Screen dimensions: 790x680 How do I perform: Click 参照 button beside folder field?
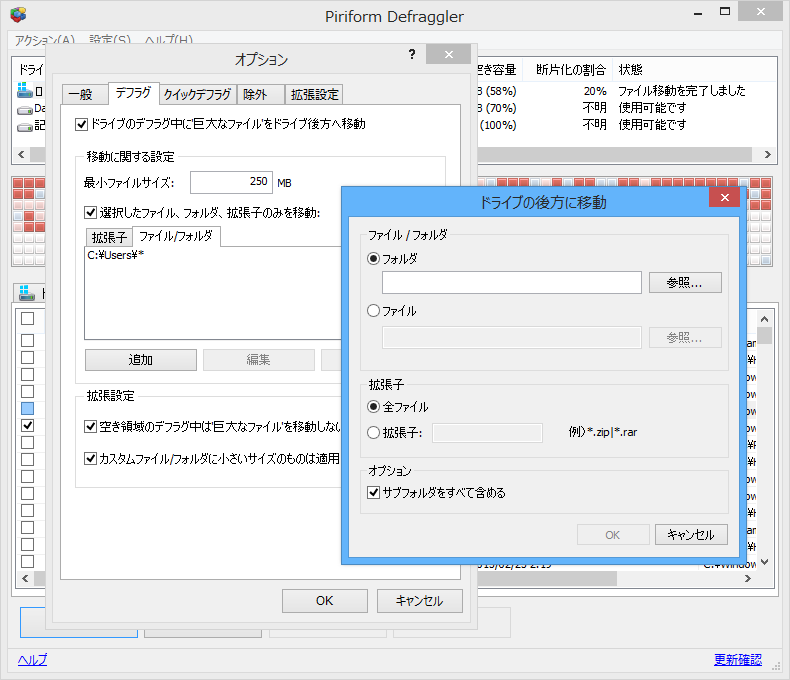tap(685, 283)
